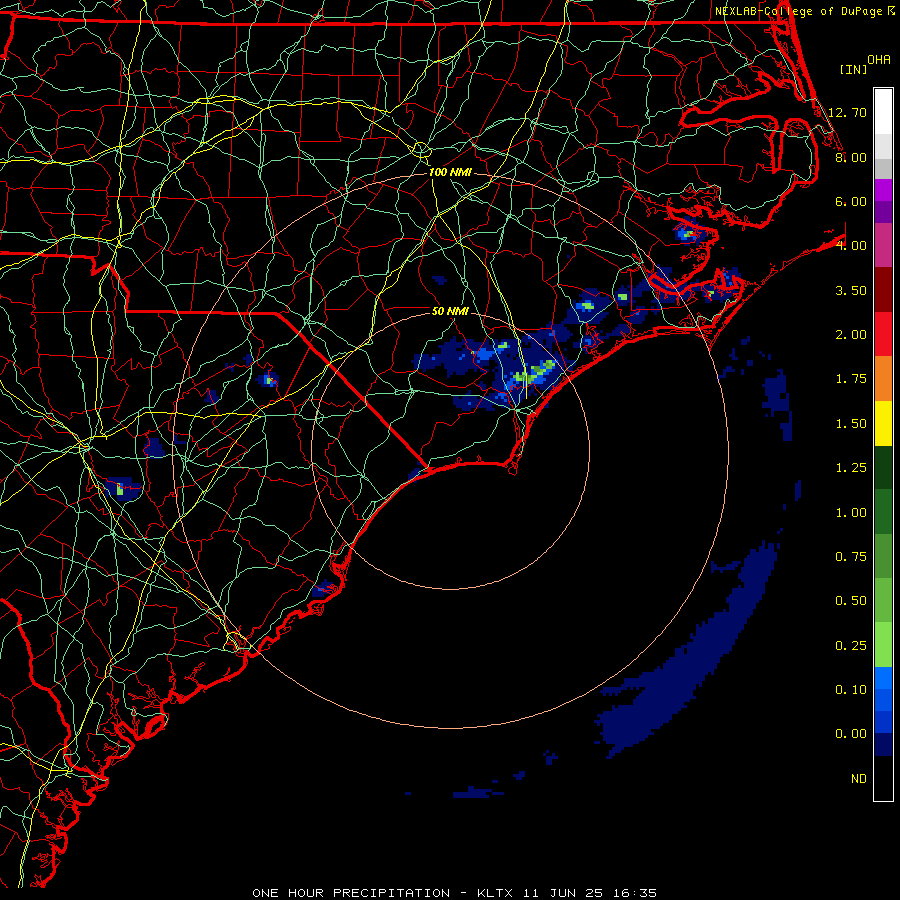
Task: Click the "0.75" legend value
Action: click(851, 557)
